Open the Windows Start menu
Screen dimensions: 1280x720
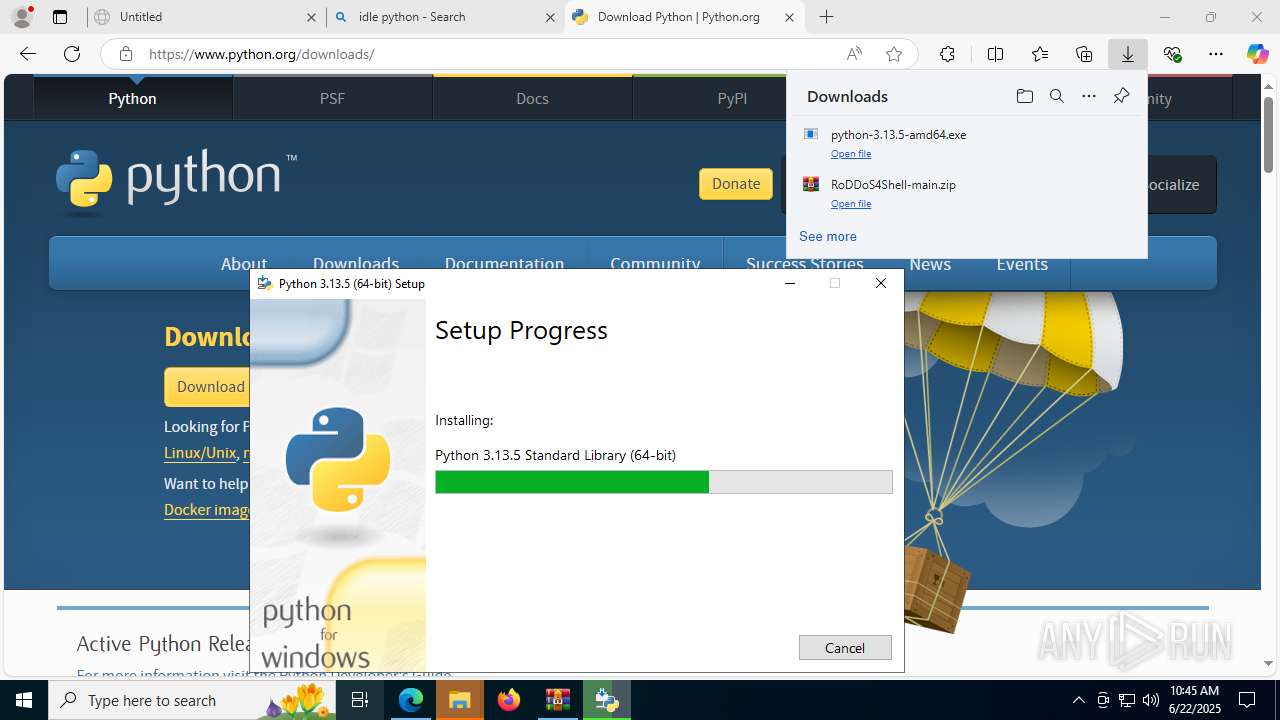[x=24, y=700]
